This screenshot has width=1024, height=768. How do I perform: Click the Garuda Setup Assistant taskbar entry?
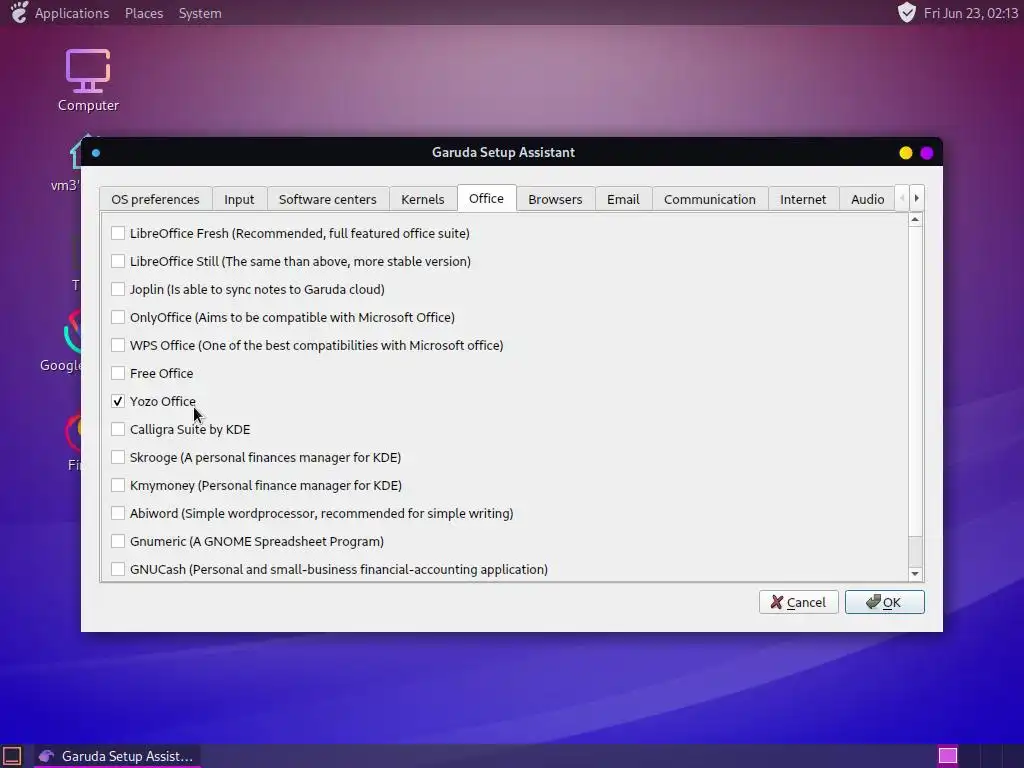click(x=116, y=756)
